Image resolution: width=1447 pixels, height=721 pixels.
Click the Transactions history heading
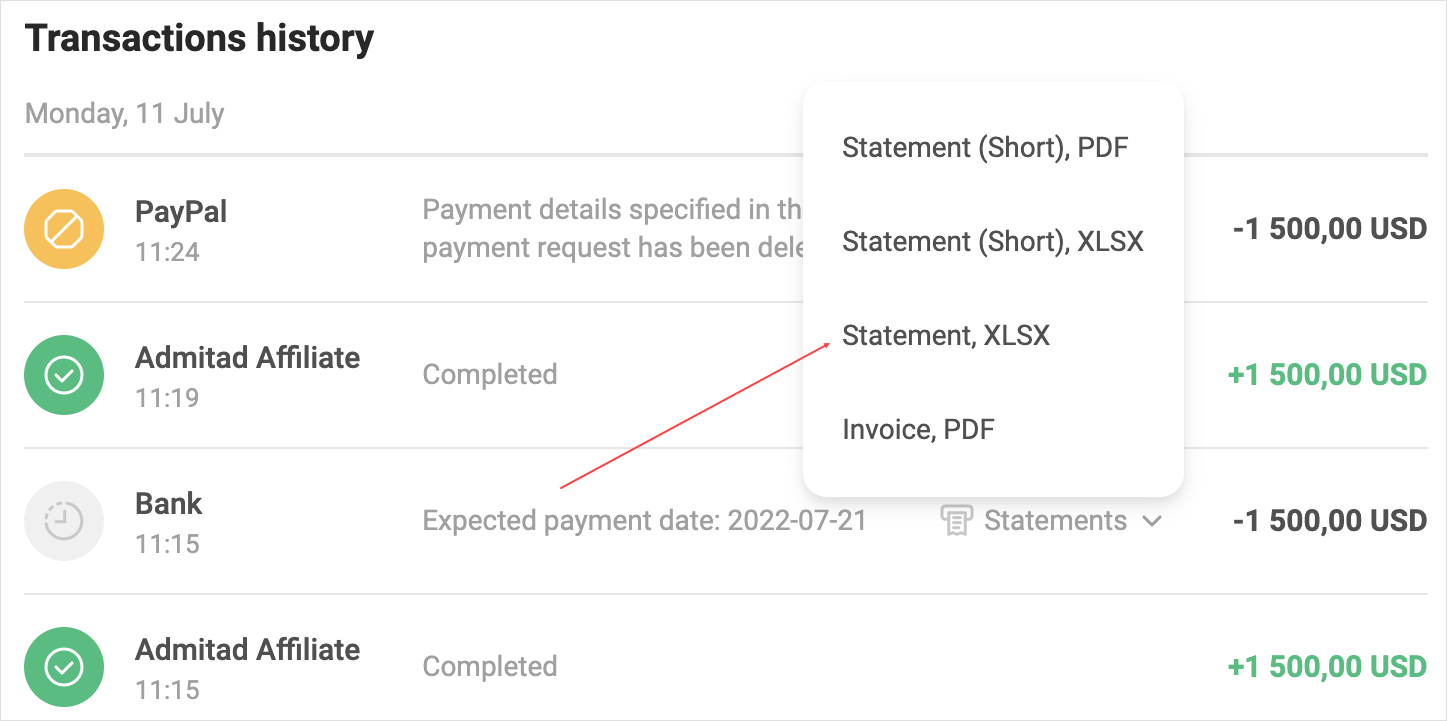pyautogui.click(x=199, y=39)
